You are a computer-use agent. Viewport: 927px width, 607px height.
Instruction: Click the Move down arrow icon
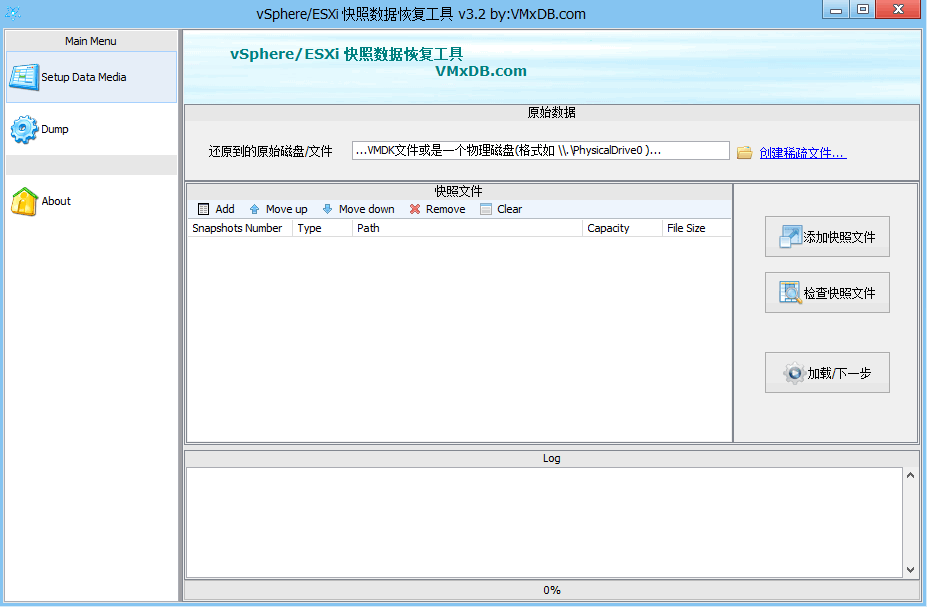tap(328, 209)
